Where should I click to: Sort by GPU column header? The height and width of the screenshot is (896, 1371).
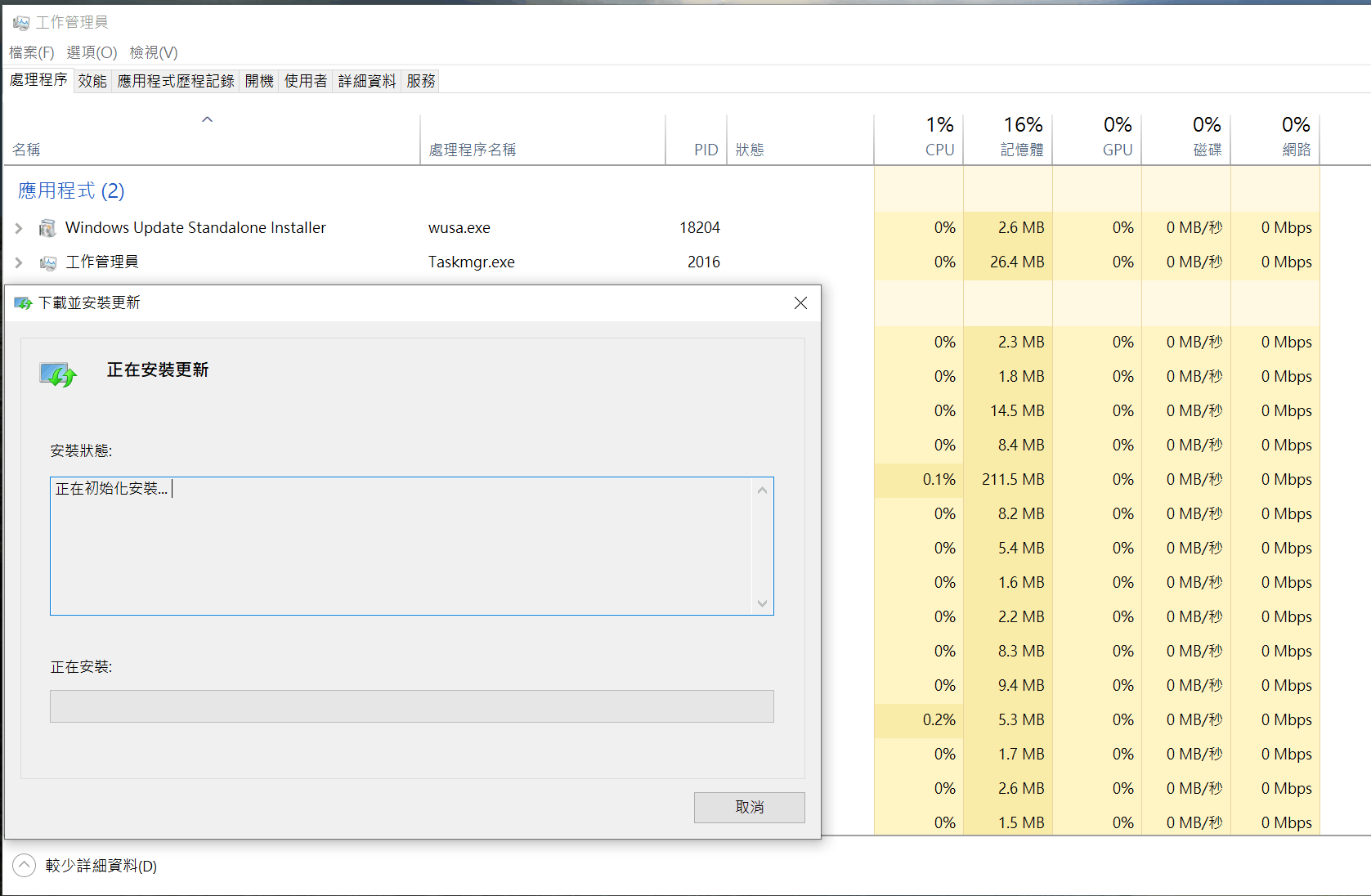[x=1097, y=140]
